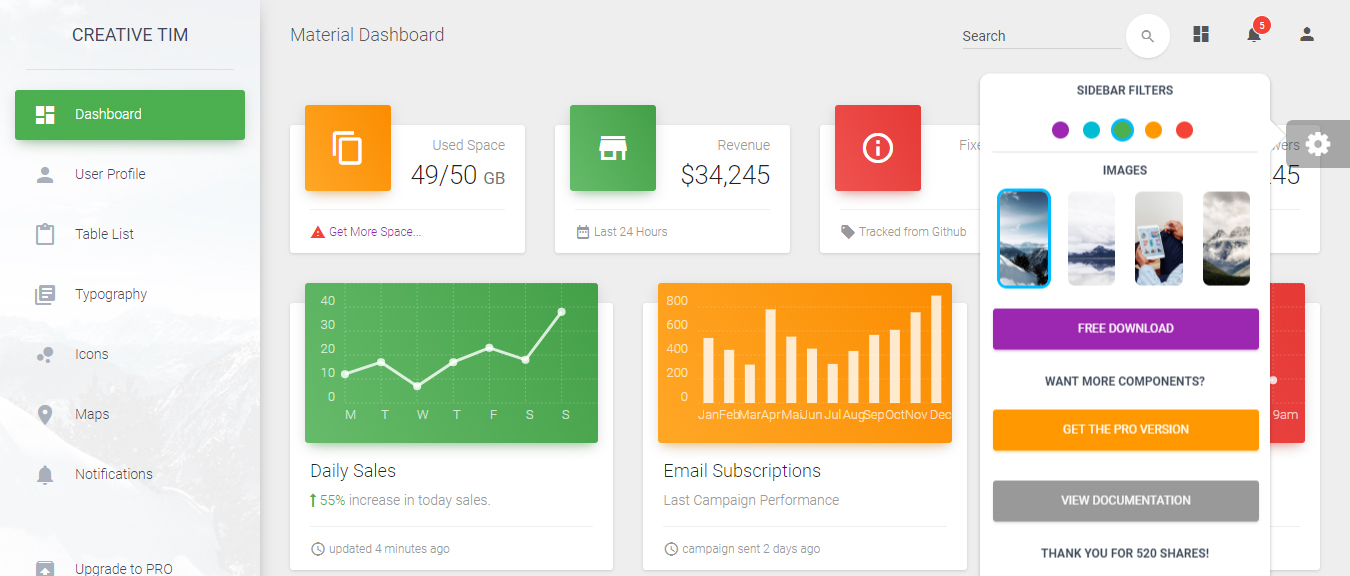The height and width of the screenshot is (576, 1350).
Task: Click the FREE DOWNLOAD button
Action: pyautogui.click(x=1125, y=329)
